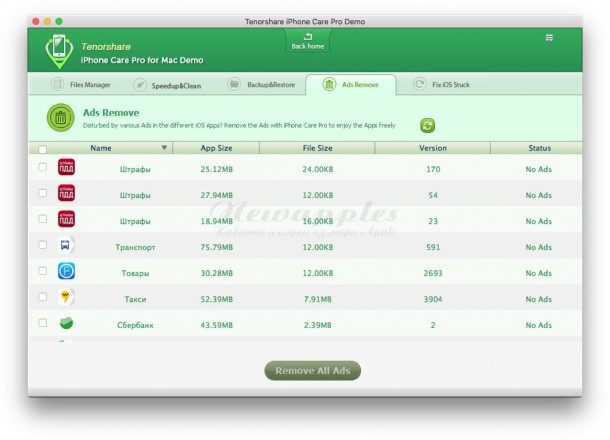
Task: Switch to the Files Manager tab
Action: click(x=82, y=85)
